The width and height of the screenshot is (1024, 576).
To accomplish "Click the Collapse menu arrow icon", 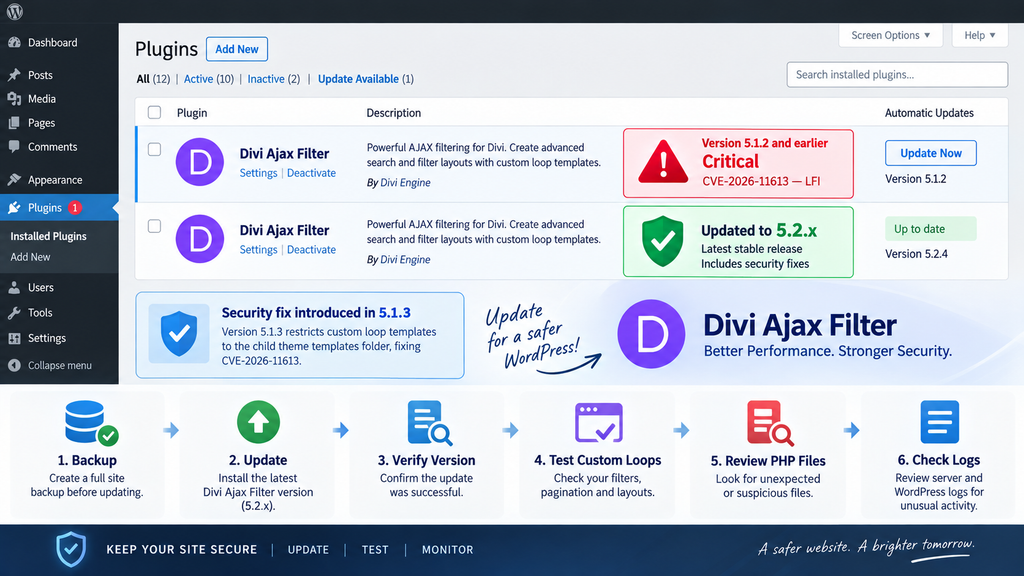I will 14,366.
